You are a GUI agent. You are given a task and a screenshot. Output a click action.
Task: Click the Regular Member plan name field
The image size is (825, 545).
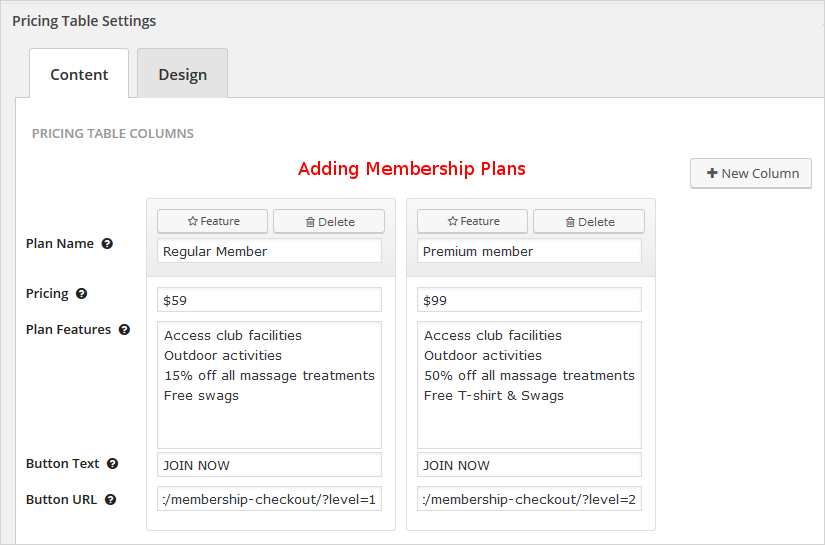click(270, 251)
